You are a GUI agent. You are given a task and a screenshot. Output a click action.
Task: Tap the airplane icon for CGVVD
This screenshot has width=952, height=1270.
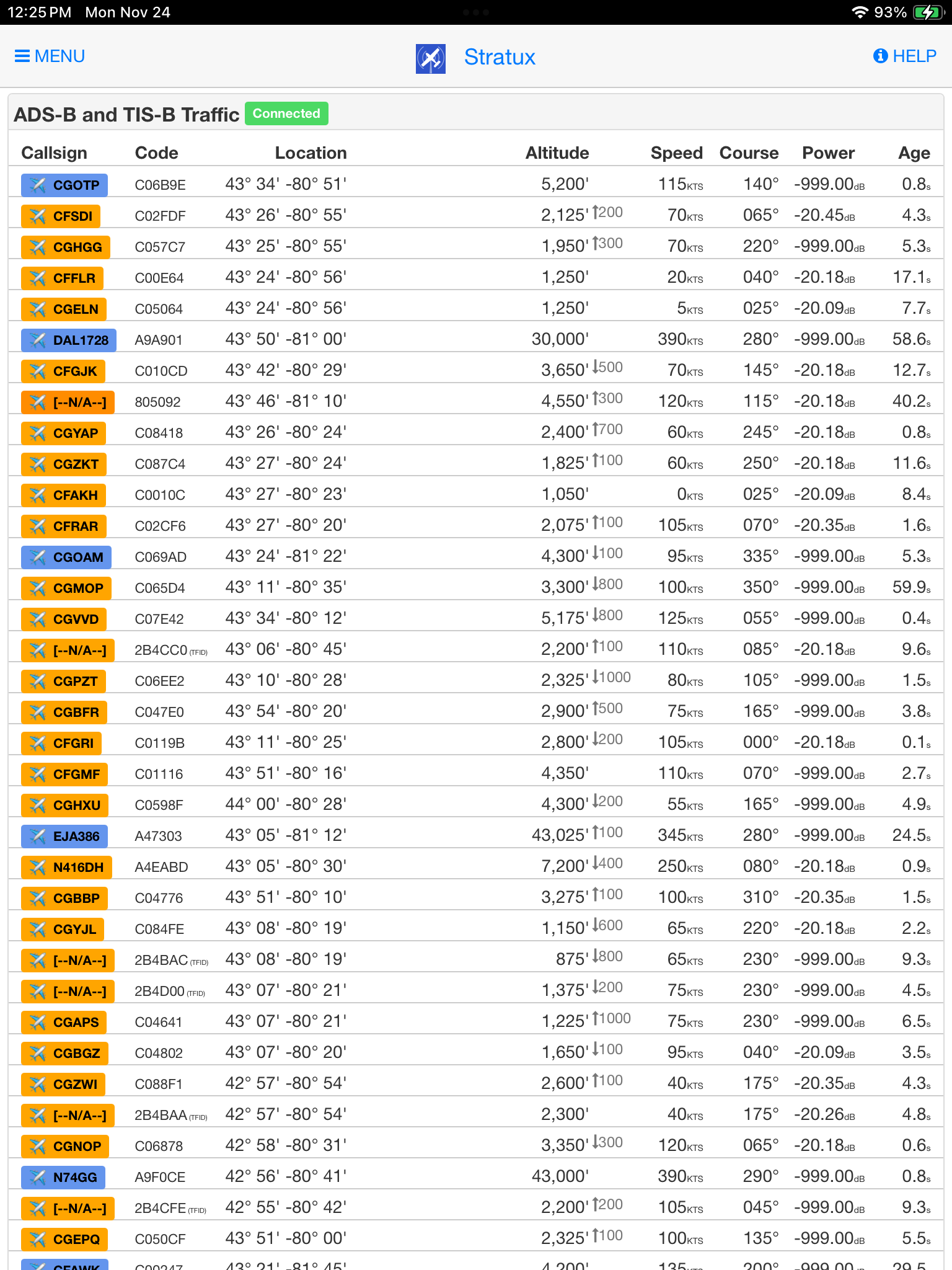(x=38, y=619)
